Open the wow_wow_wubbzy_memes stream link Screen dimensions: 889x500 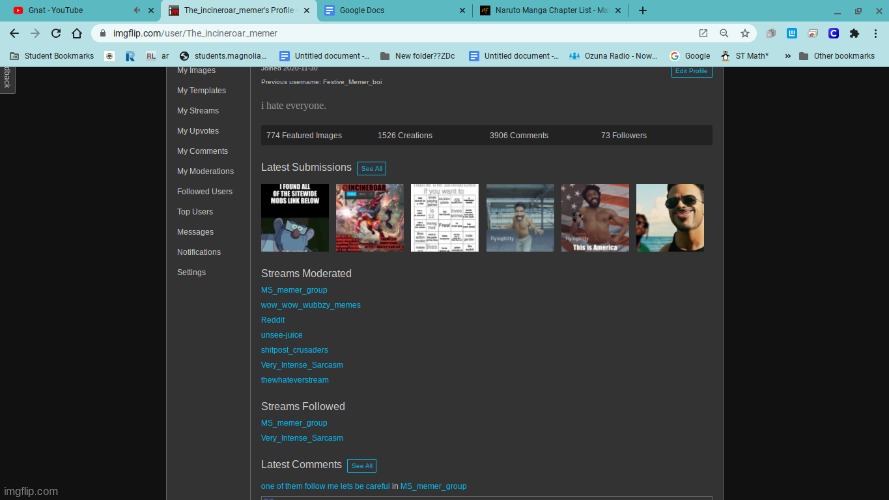coord(310,305)
